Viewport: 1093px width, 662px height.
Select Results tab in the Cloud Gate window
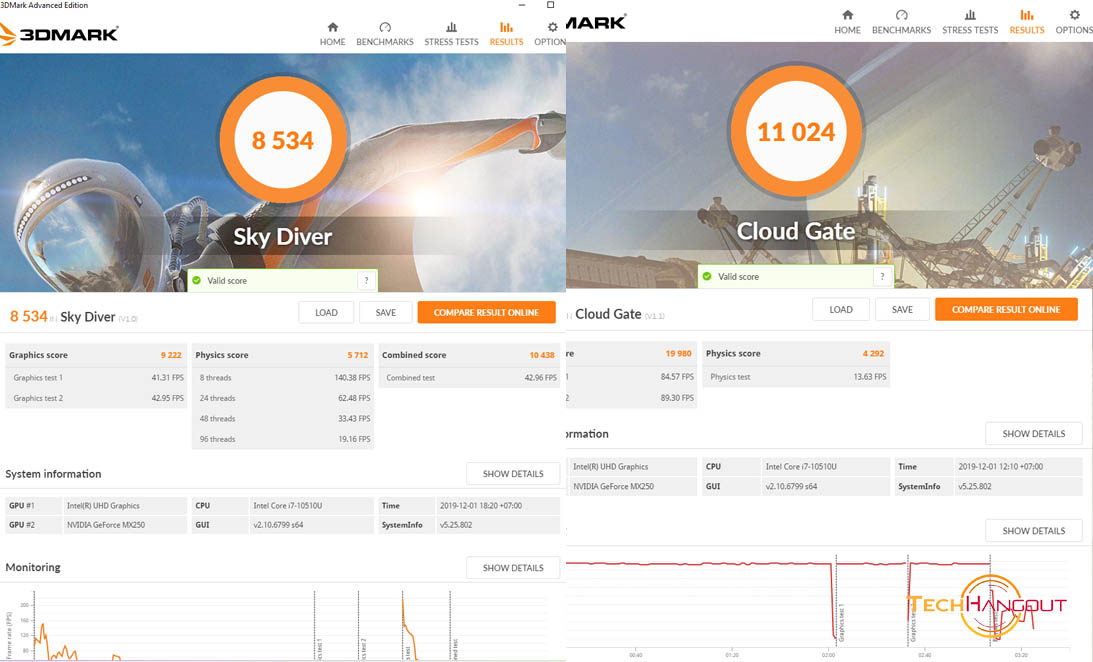pyautogui.click(x=1027, y=22)
